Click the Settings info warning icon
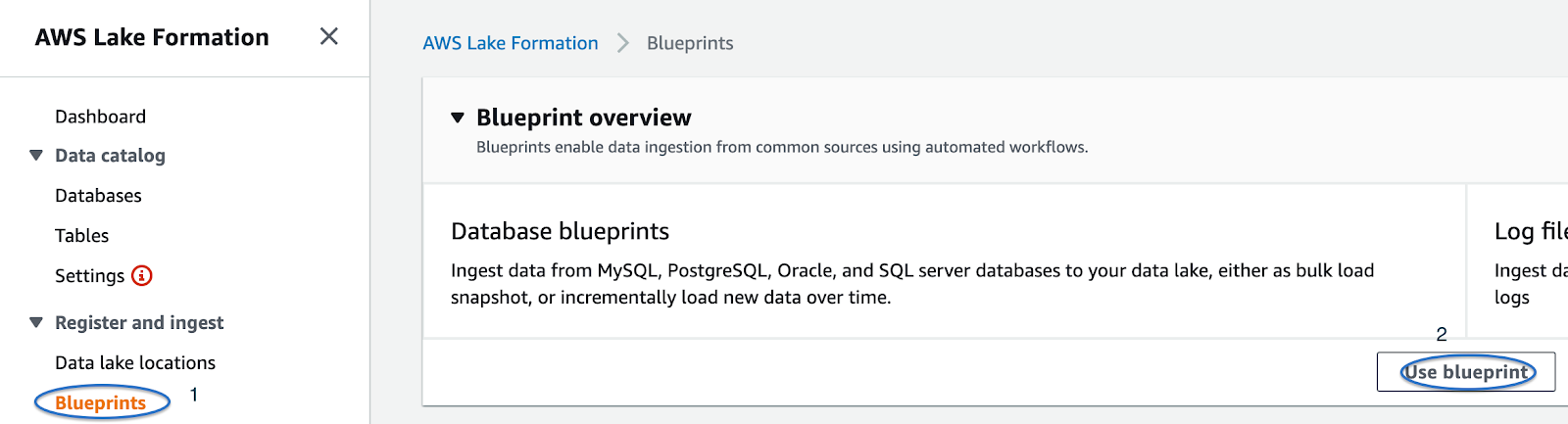The width and height of the screenshot is (1568, 424). [x=142, y=275]
